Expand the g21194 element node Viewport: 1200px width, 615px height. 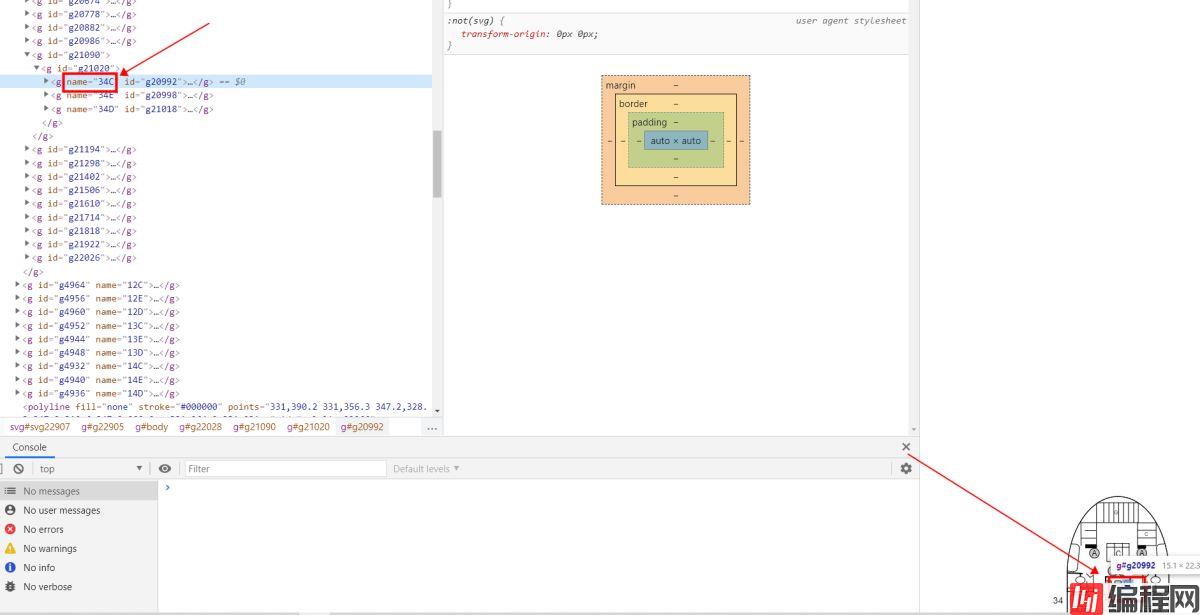click(27, 150)
